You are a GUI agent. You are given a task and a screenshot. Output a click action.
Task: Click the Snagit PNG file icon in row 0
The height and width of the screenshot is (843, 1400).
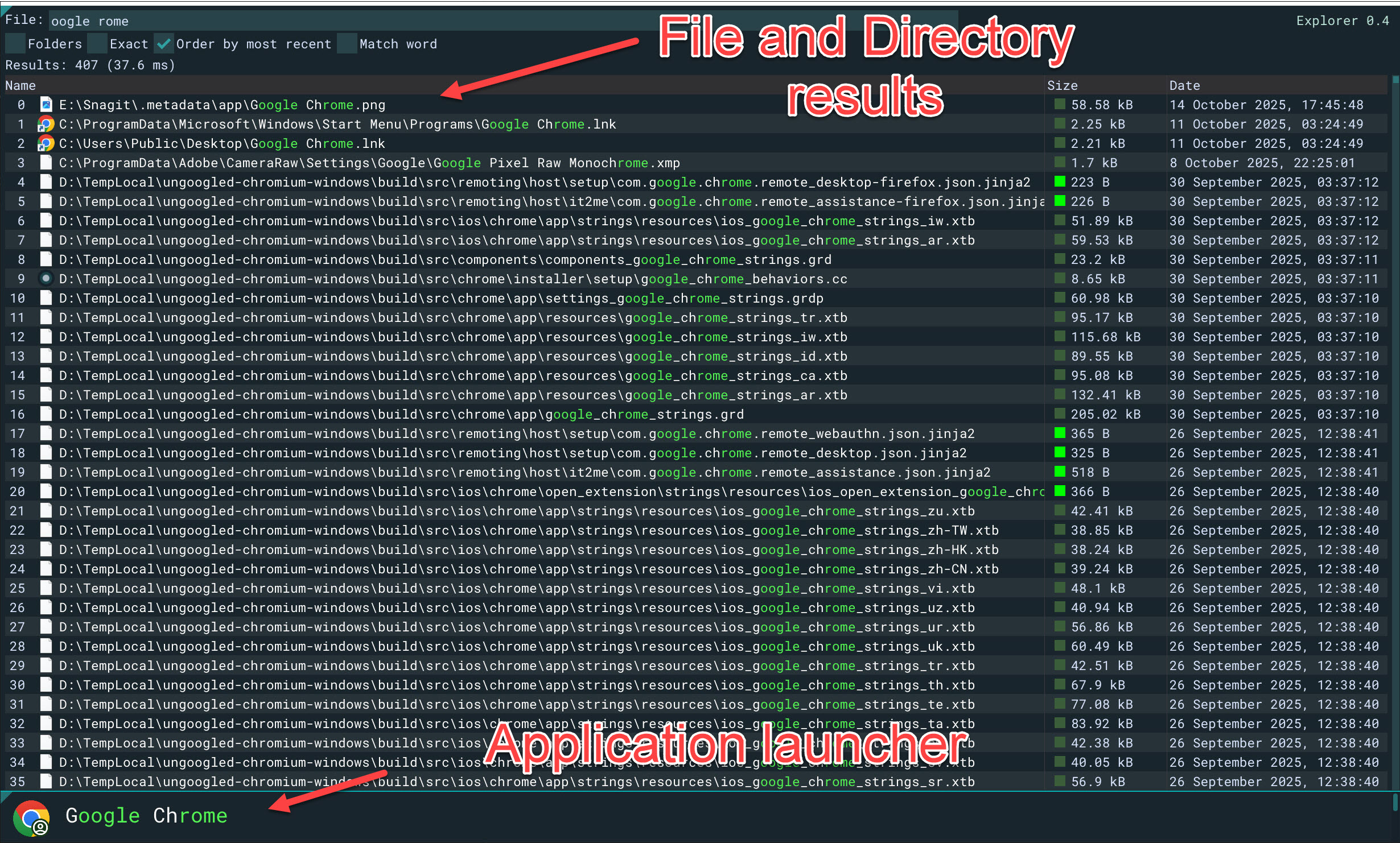tap(46, 105)
